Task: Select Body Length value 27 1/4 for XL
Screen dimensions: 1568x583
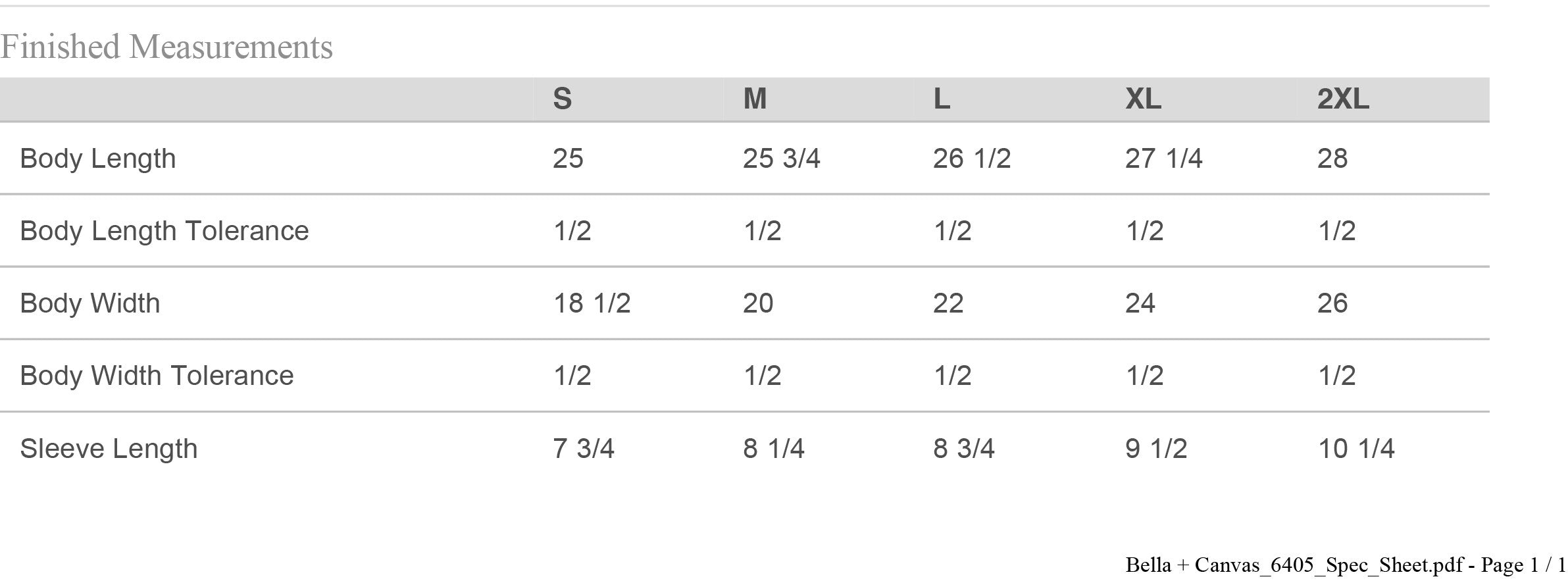Action: [1163, 159]
